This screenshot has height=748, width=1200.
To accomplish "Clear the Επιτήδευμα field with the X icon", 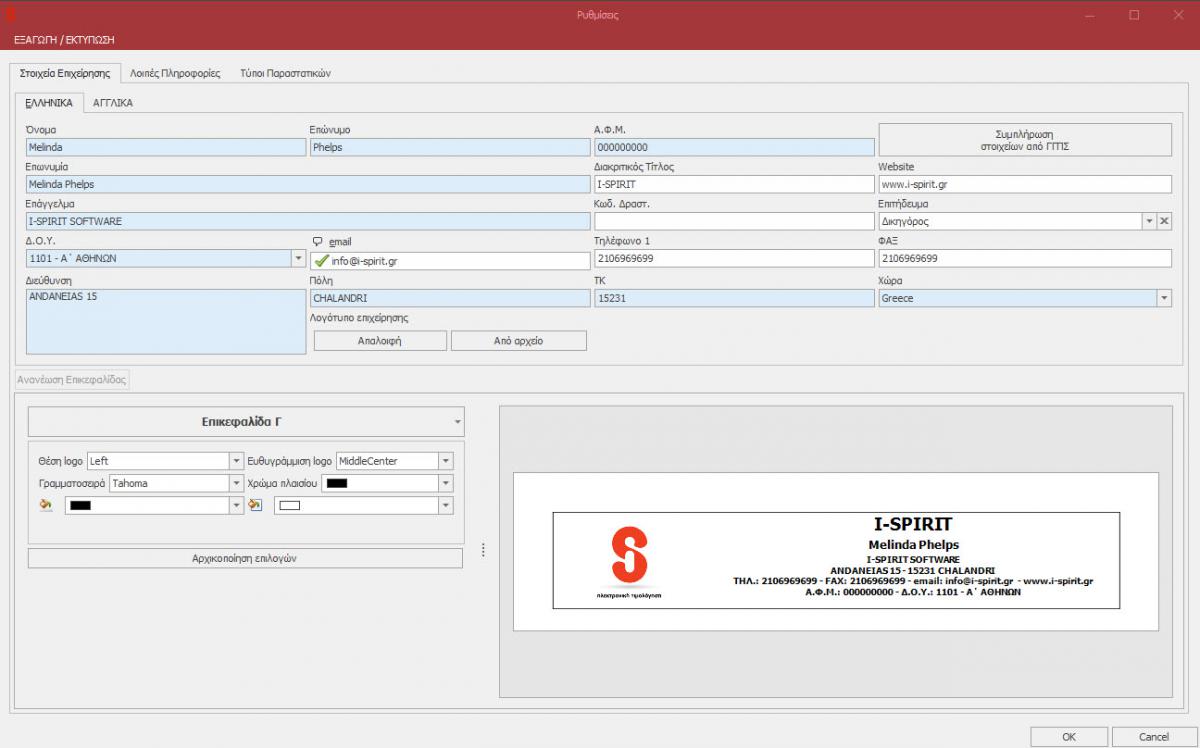I will coord(1164,222).
